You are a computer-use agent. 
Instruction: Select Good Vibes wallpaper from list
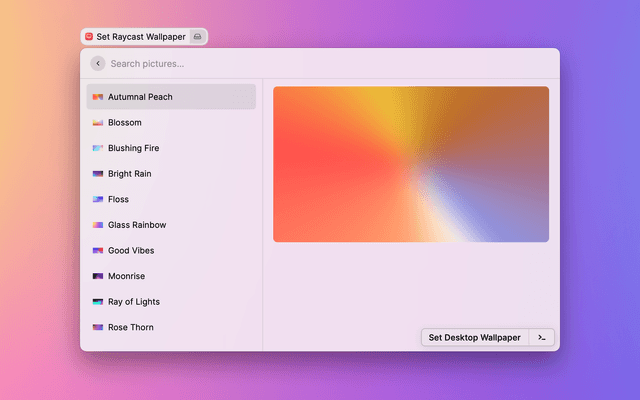click(131, 251)
